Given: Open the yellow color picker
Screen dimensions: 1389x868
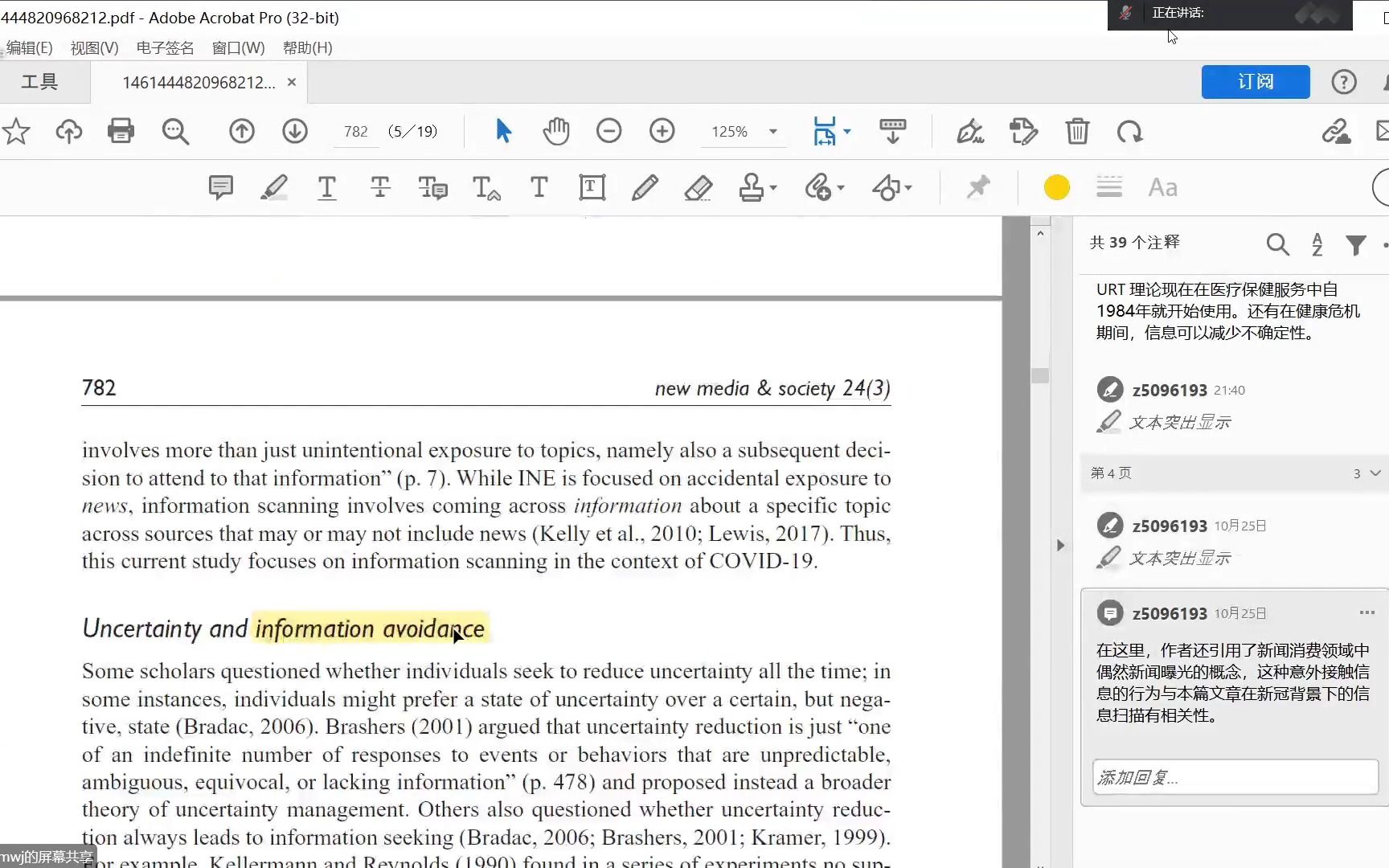Looking at the screenshot, I should (1056, 187).
